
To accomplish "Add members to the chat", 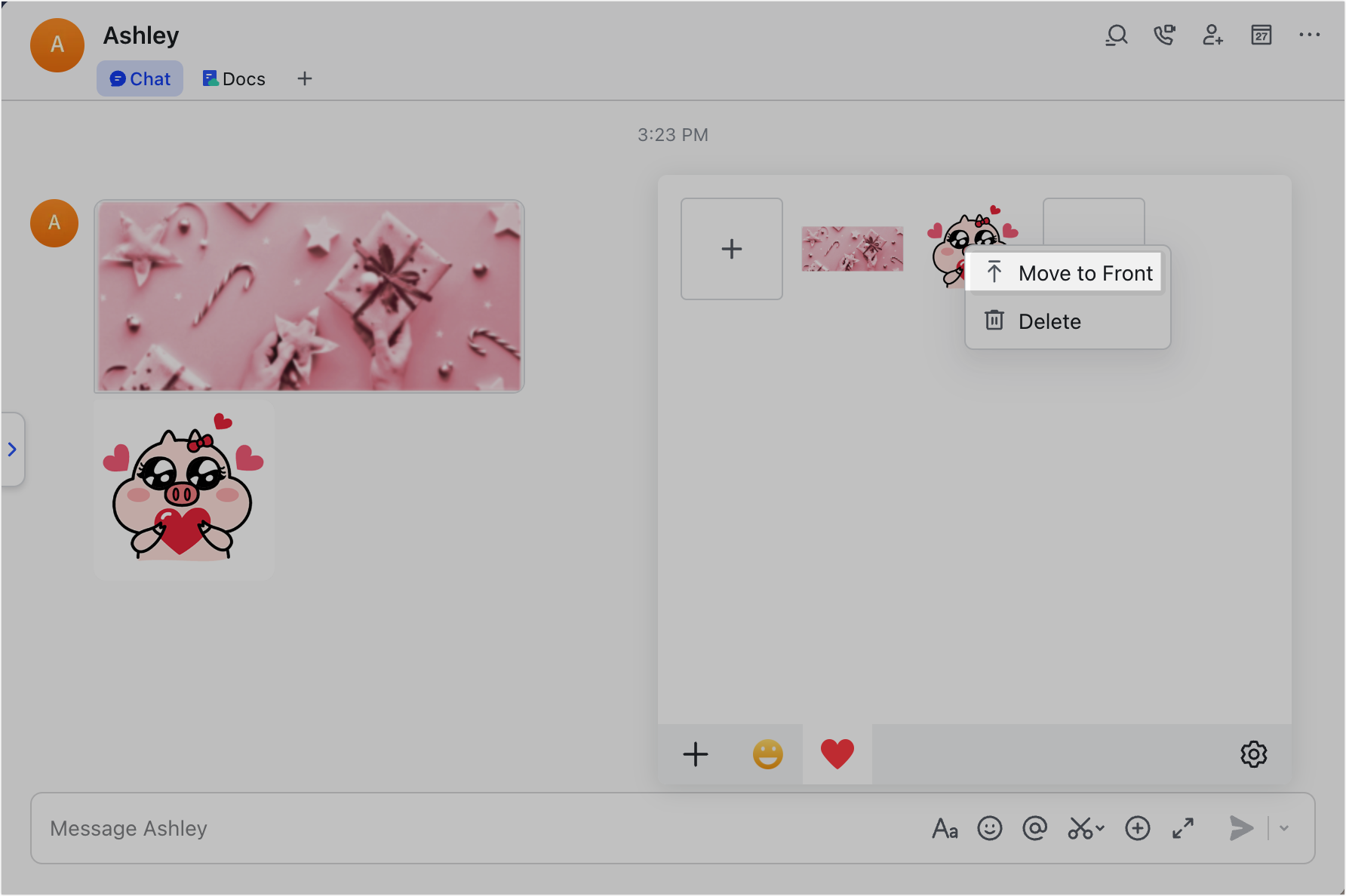I will pyautogui.click(x=1212, y=35).
